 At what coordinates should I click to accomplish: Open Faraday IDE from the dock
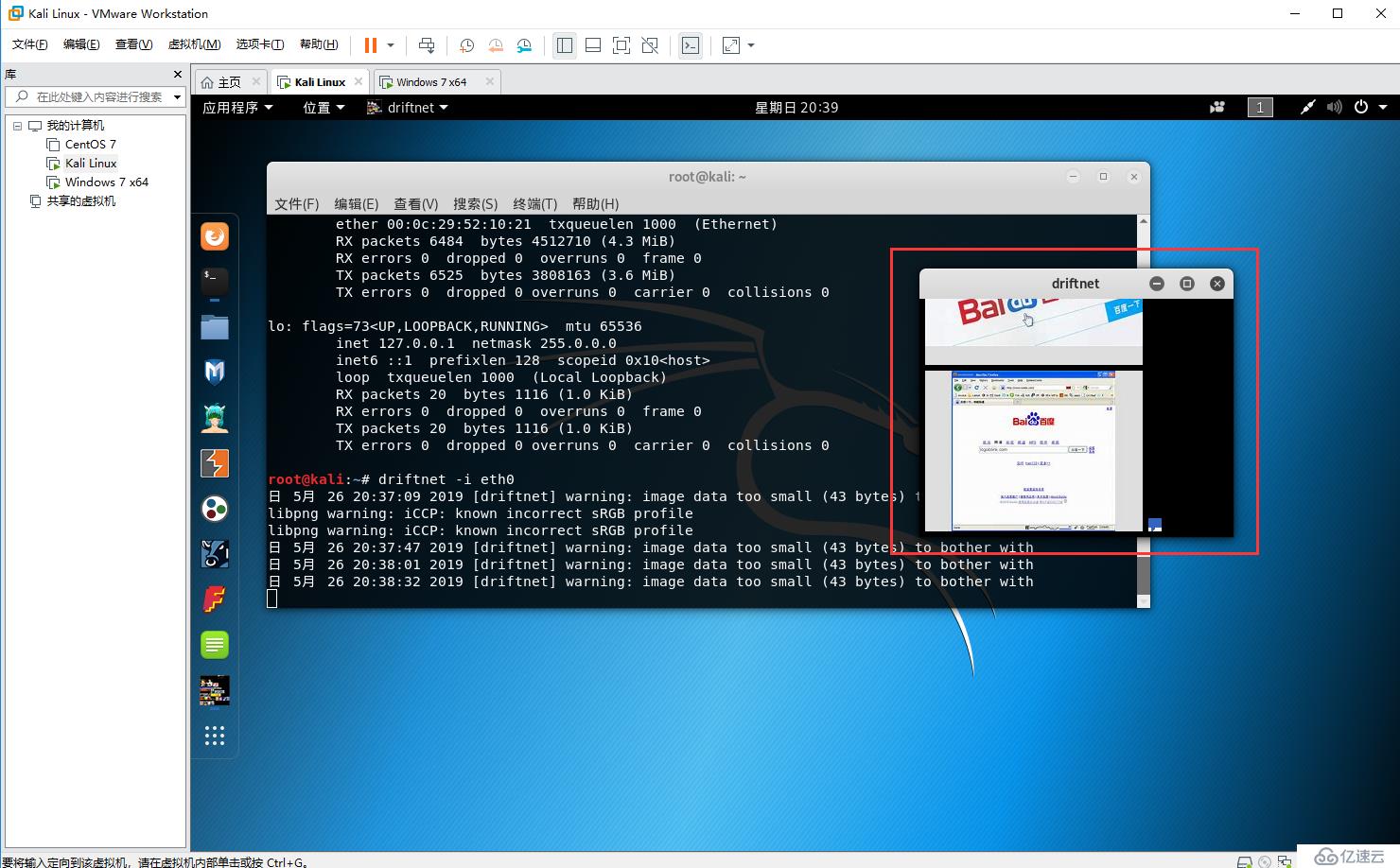point(215,599)
